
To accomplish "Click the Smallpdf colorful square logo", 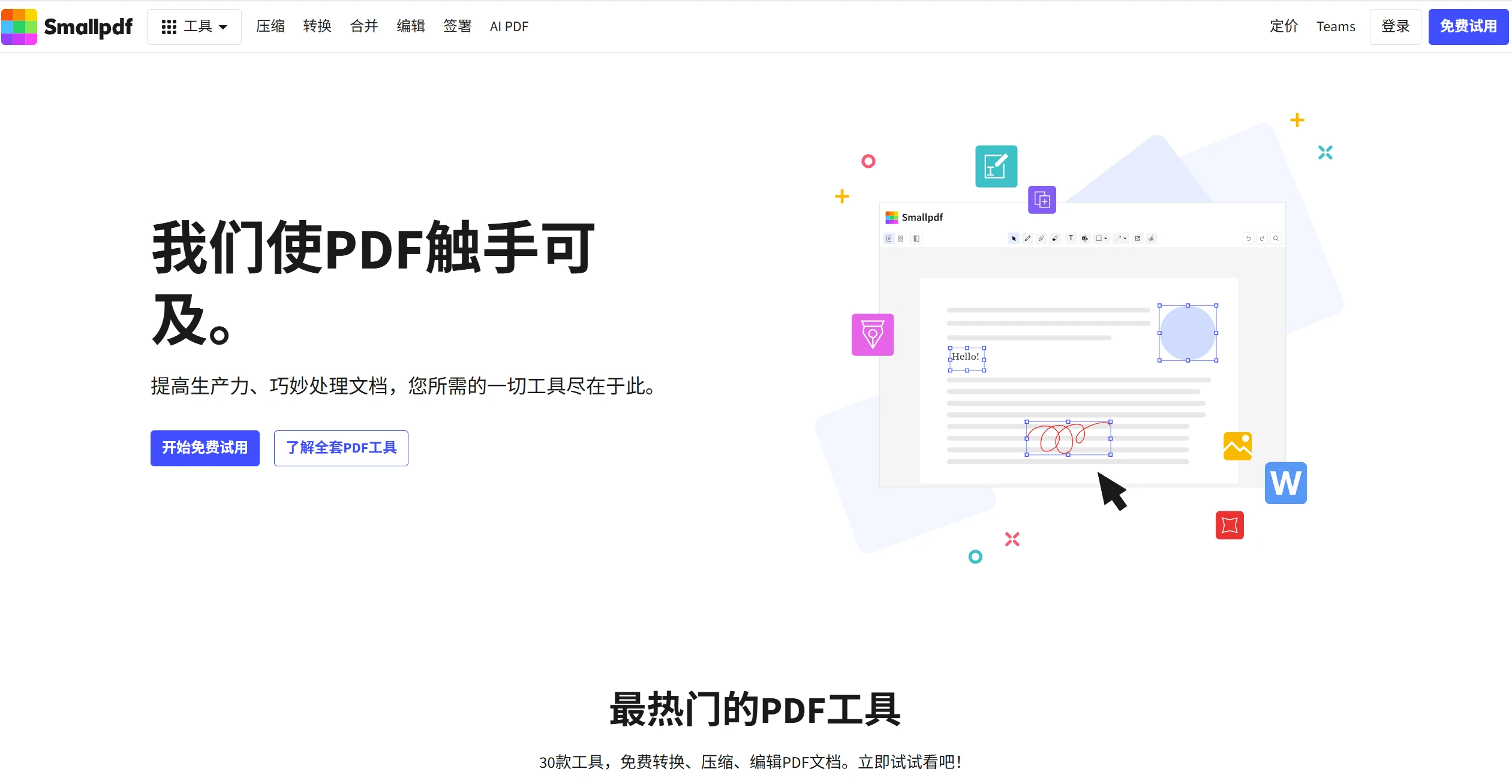I will click(19, 26).
